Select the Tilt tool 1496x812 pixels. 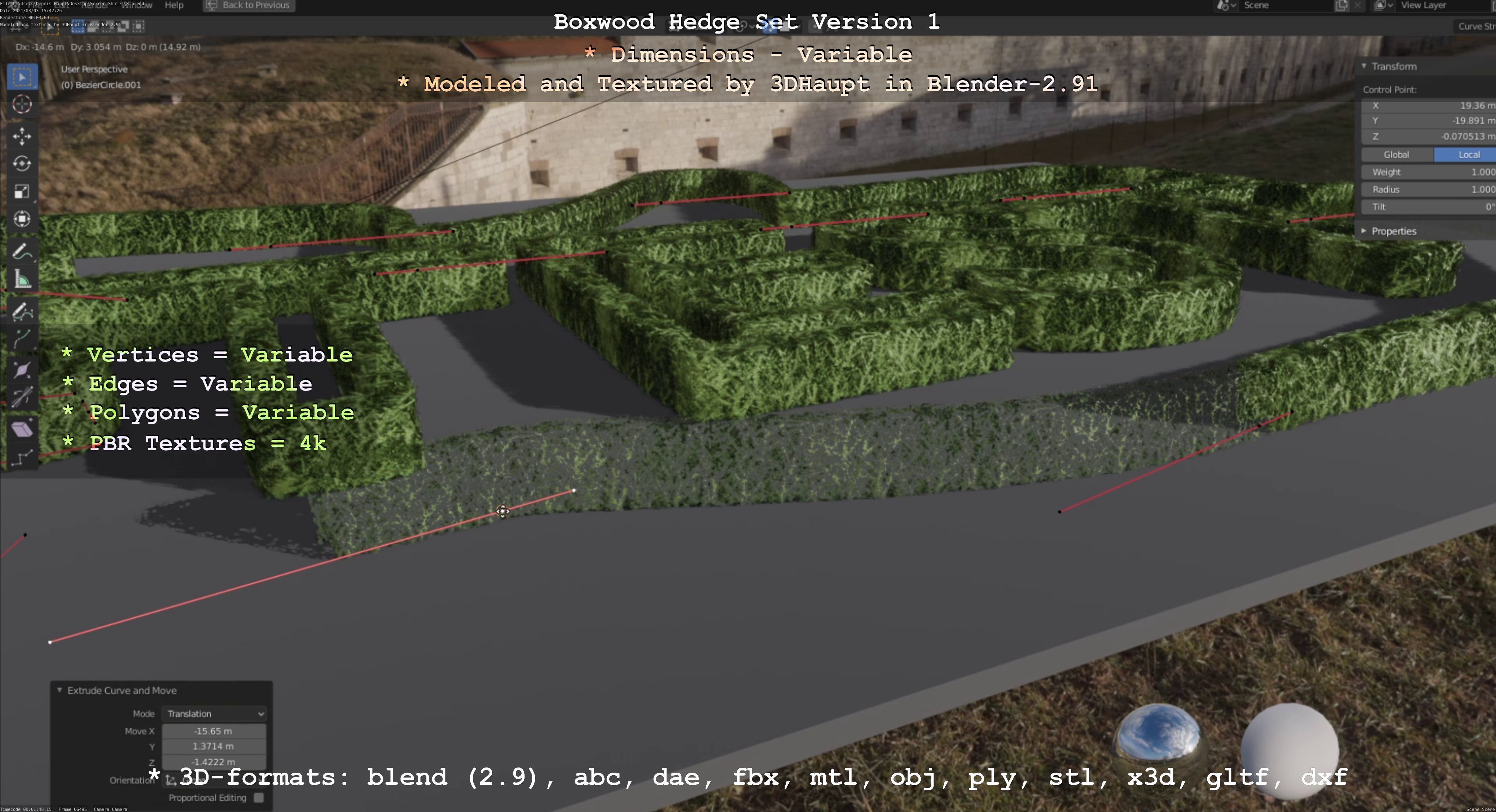tap(22, 398)
